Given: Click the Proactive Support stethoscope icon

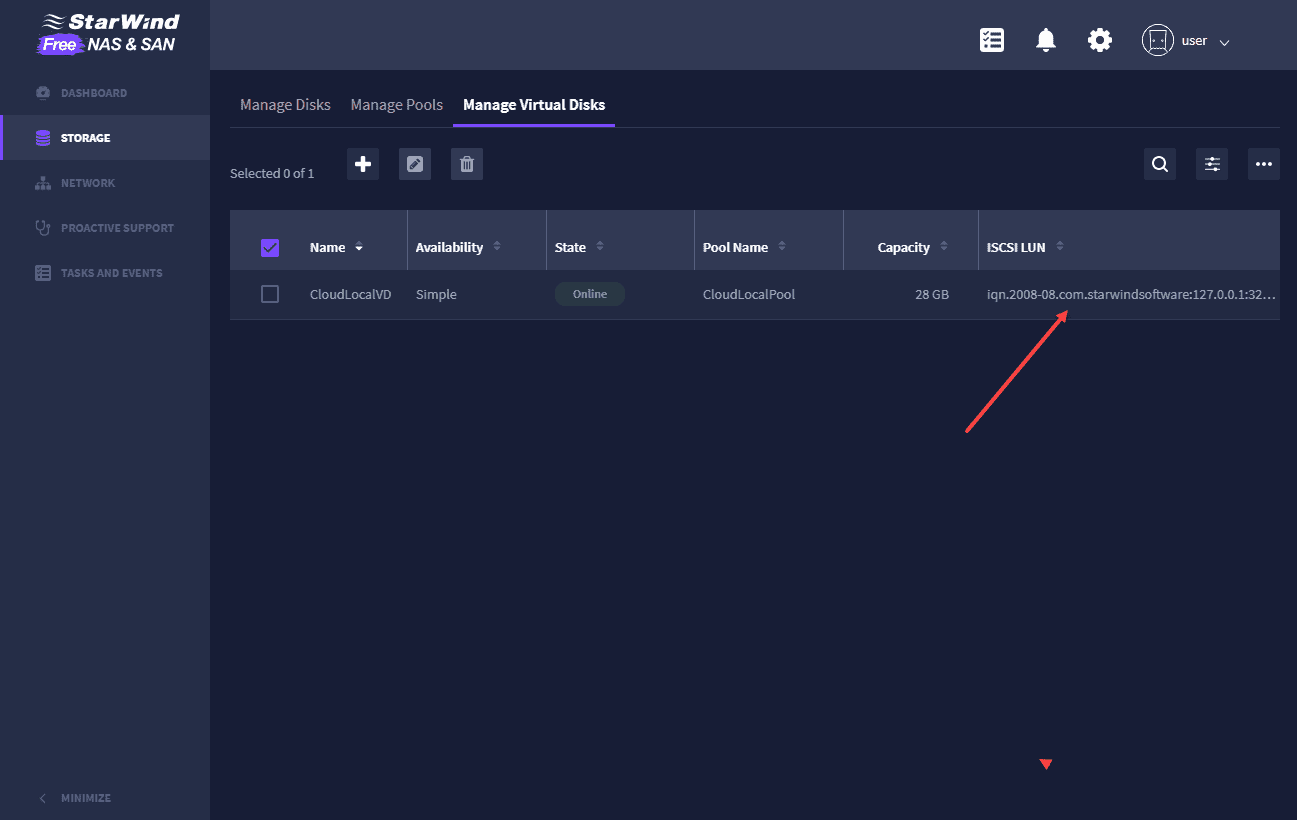Looking at the screenshot, I should pyautogui.click(x=43, y=228).
